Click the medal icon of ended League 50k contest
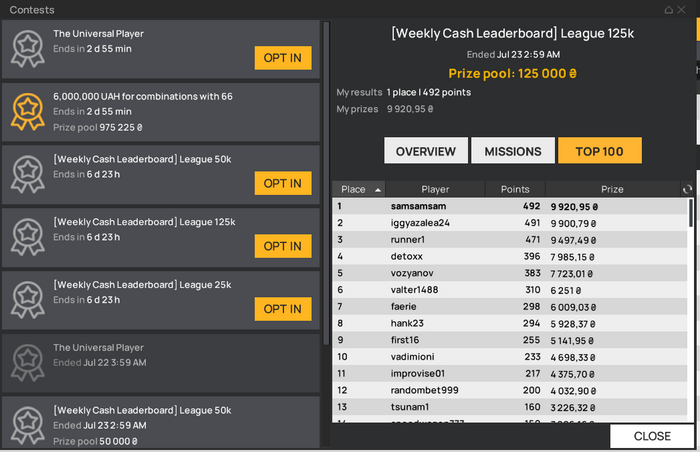700x452 pixels. pos(28,426)
